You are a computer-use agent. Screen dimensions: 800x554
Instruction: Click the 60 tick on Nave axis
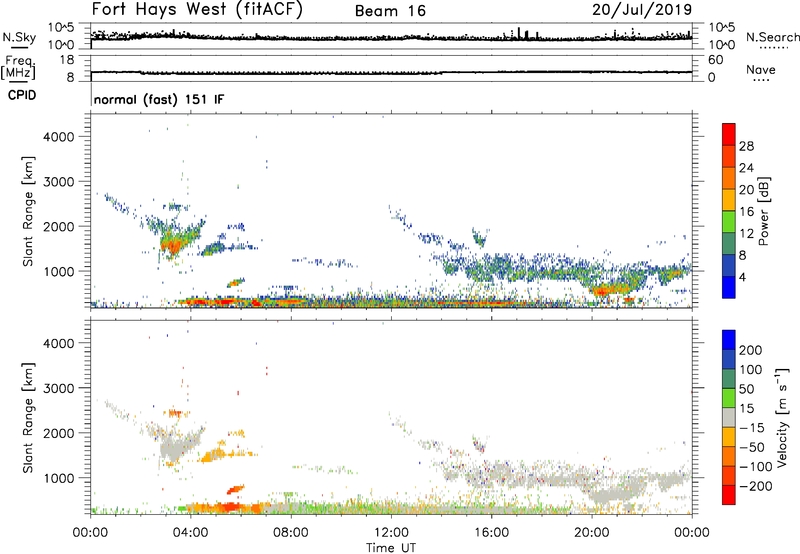coord(716,60)
